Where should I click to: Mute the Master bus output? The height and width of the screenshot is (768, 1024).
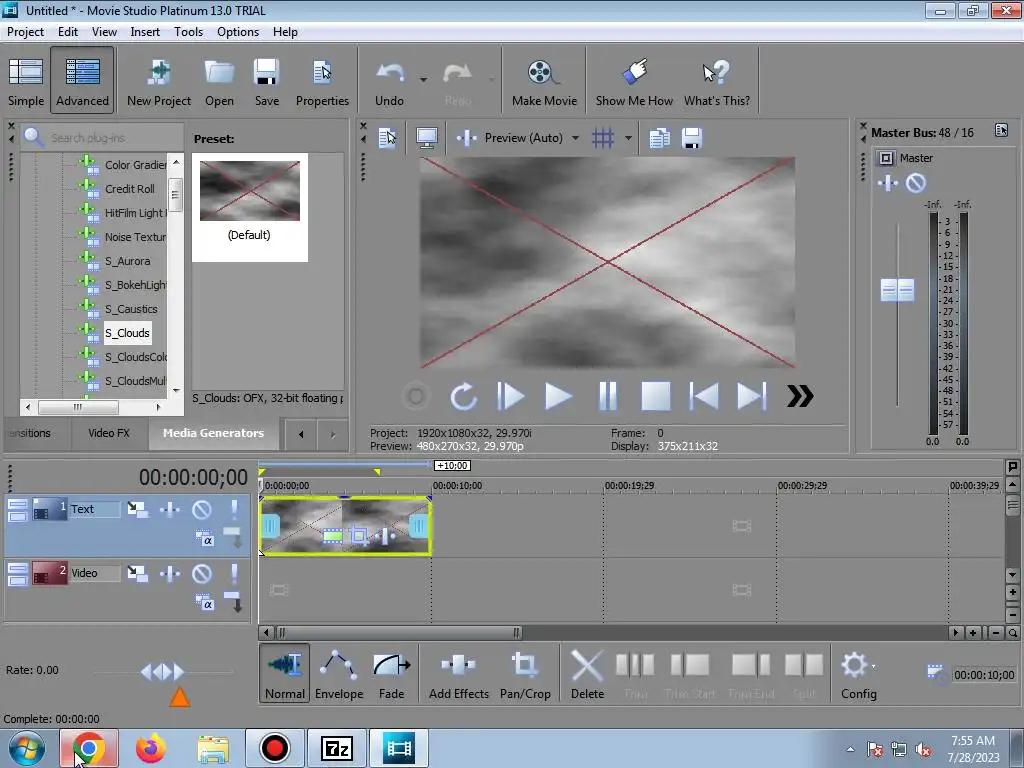[916, 184]
